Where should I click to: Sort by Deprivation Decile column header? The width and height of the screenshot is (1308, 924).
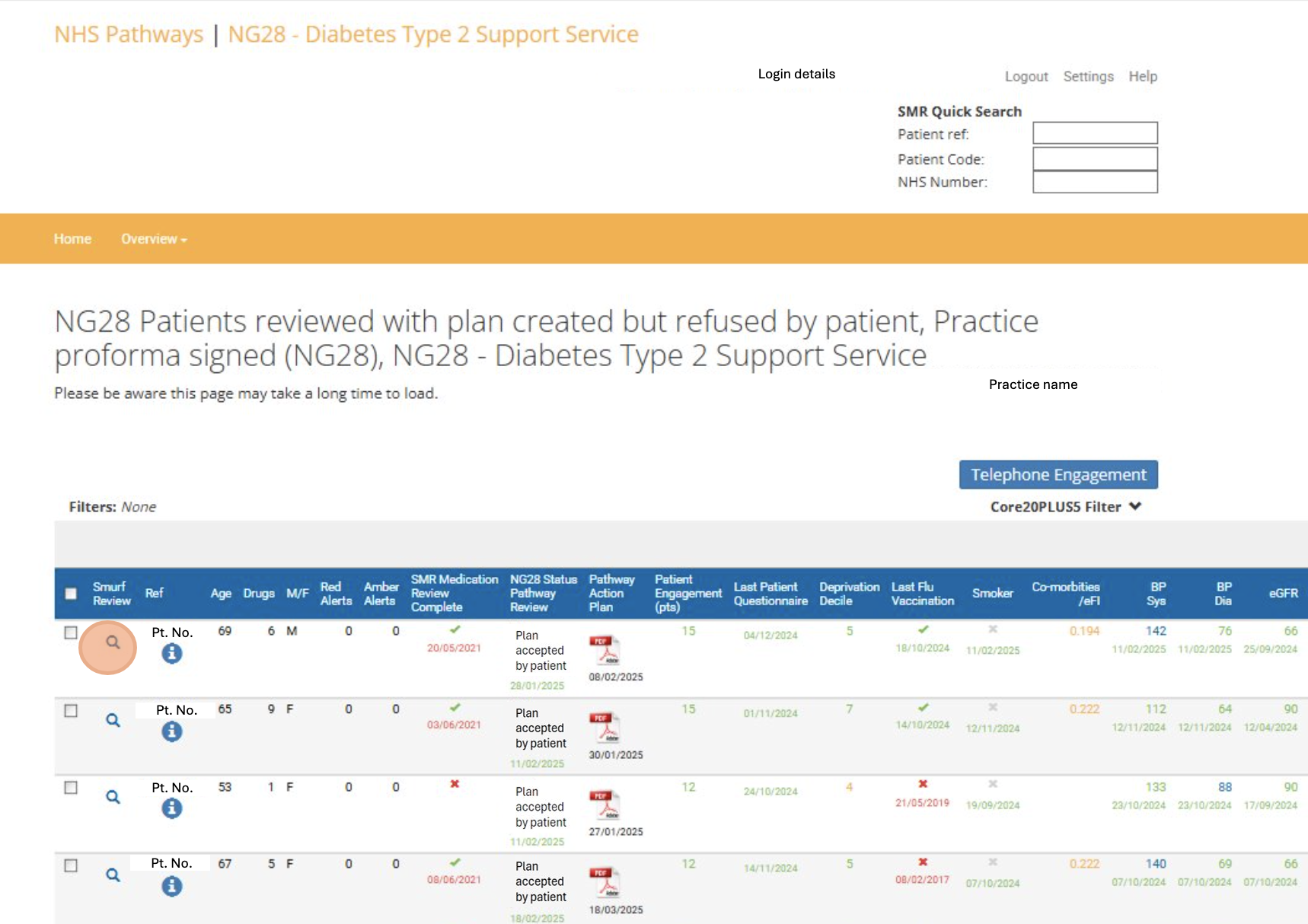pos(849,594)
